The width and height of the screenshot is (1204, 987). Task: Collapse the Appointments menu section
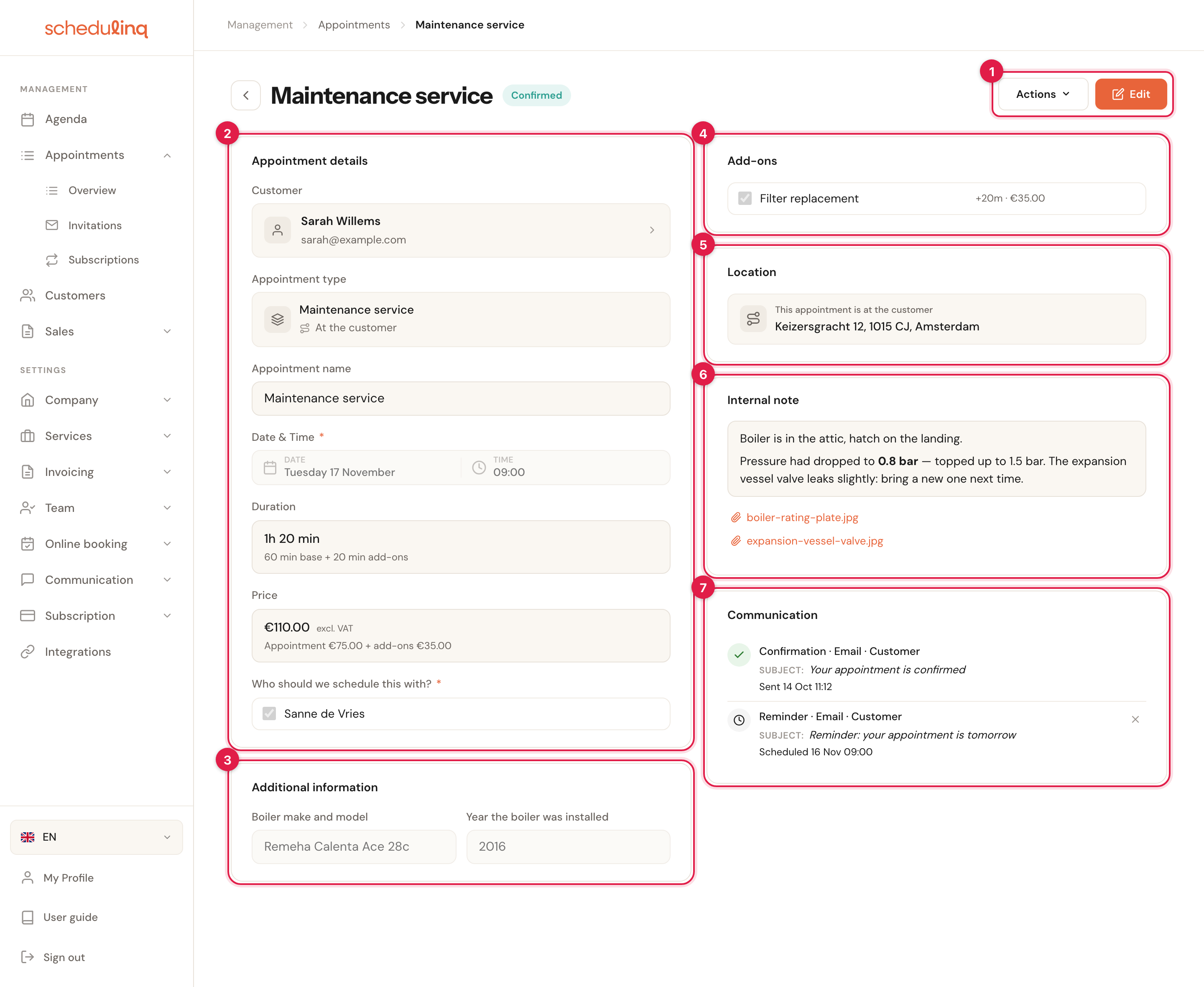click(x=167, y=155)
